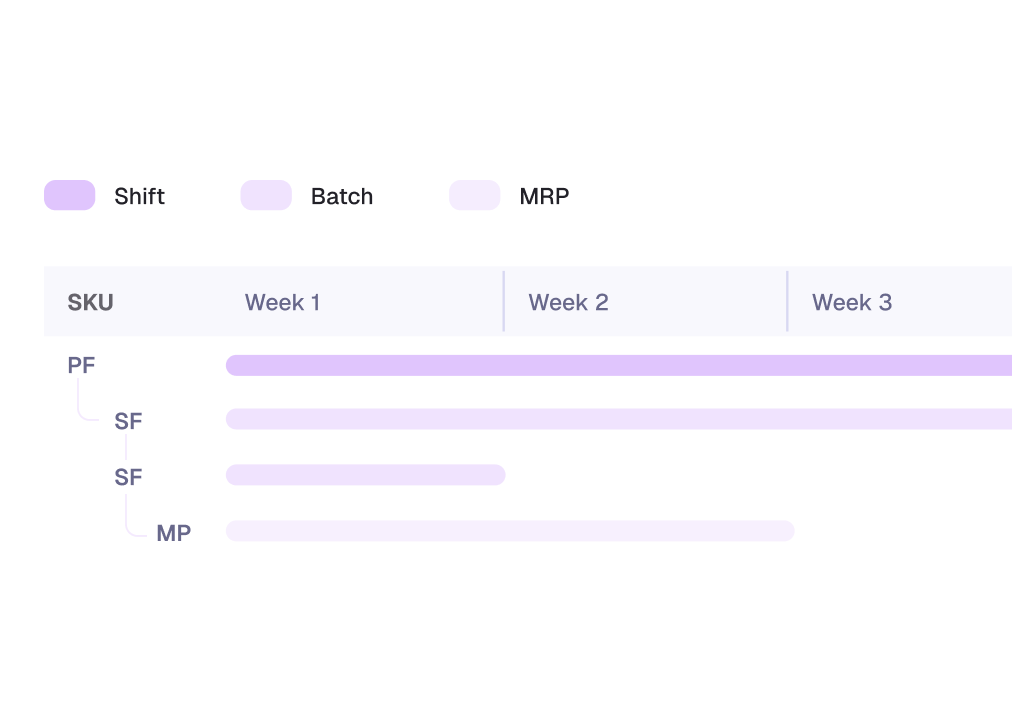
Task: Collapse the PF tree row
Action: tap(81, 366)
